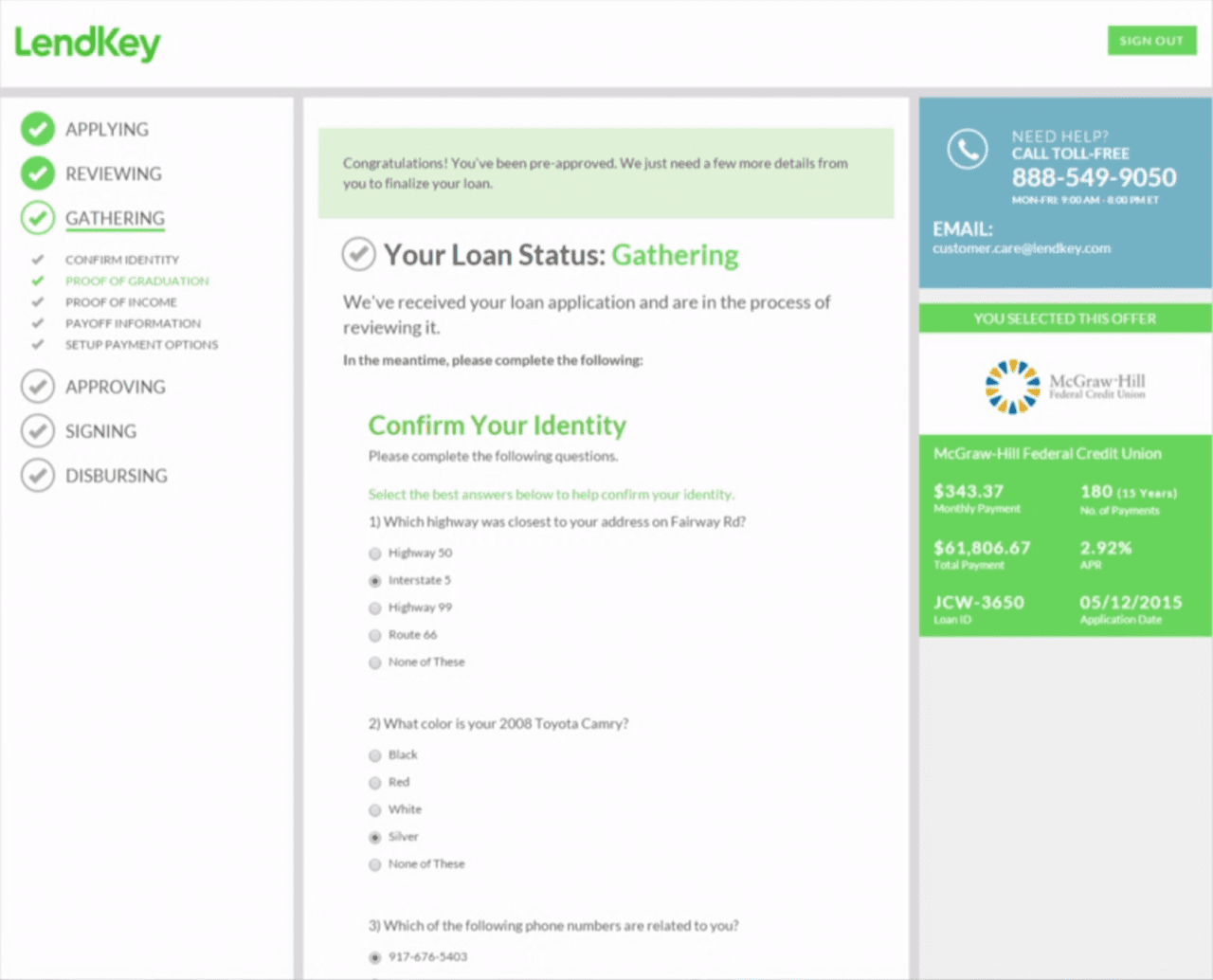1213x980 pixels.
Task: Go to Proof of Income substep
Action: point(121,302)
